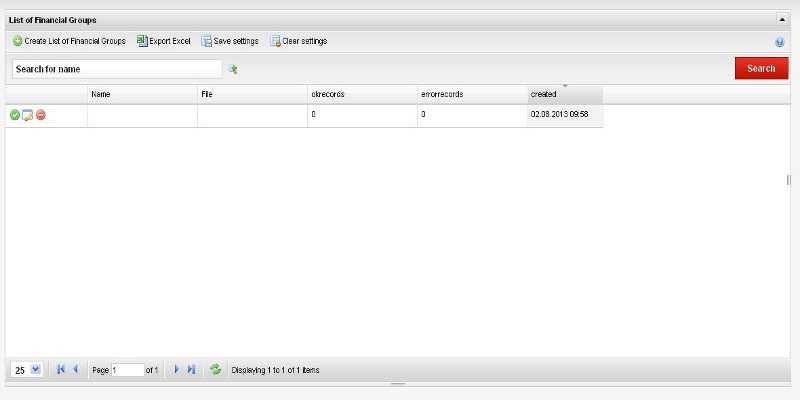Collapse the List of Financial Groups panel
The image size is (800, 400).
point(782,20)
